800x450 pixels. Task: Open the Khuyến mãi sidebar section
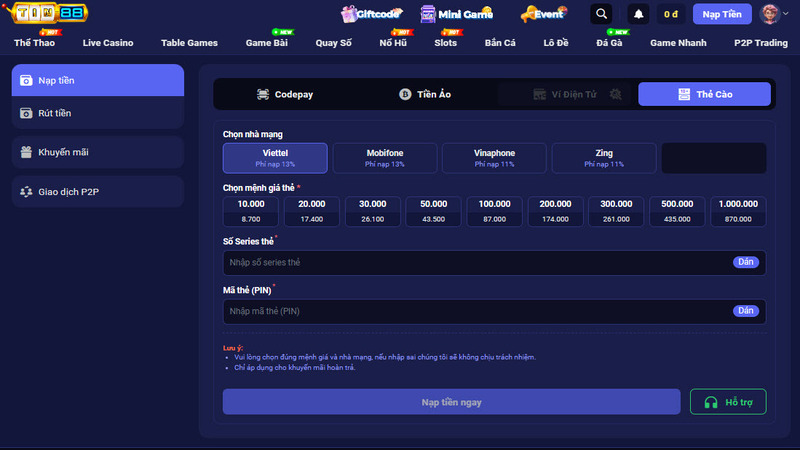(x=98, y=152)
